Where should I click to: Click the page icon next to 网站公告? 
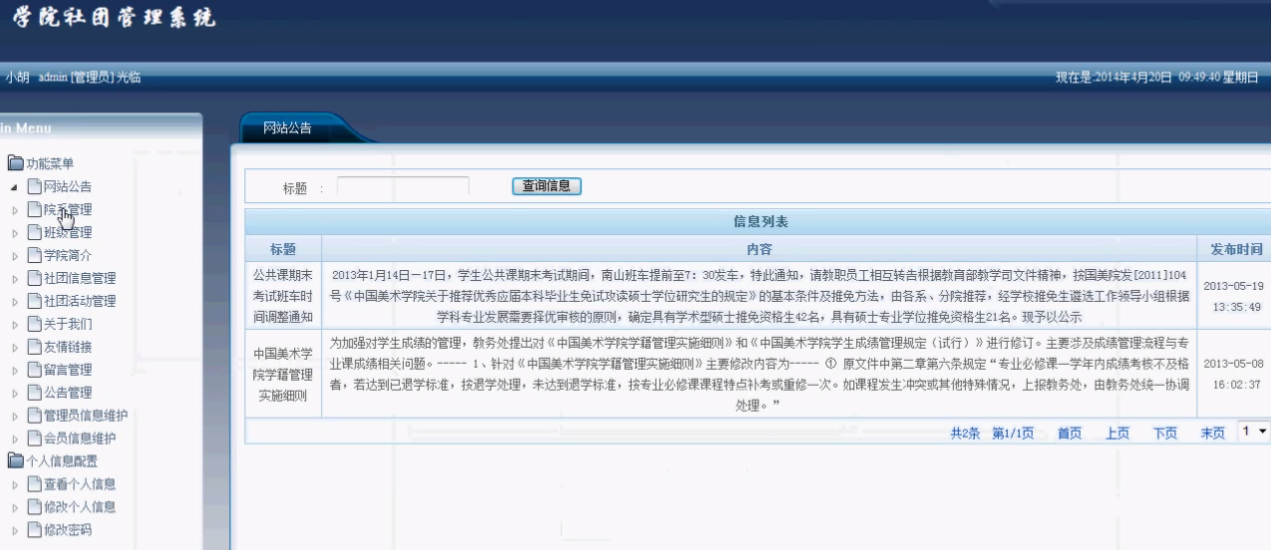[35, 187]
